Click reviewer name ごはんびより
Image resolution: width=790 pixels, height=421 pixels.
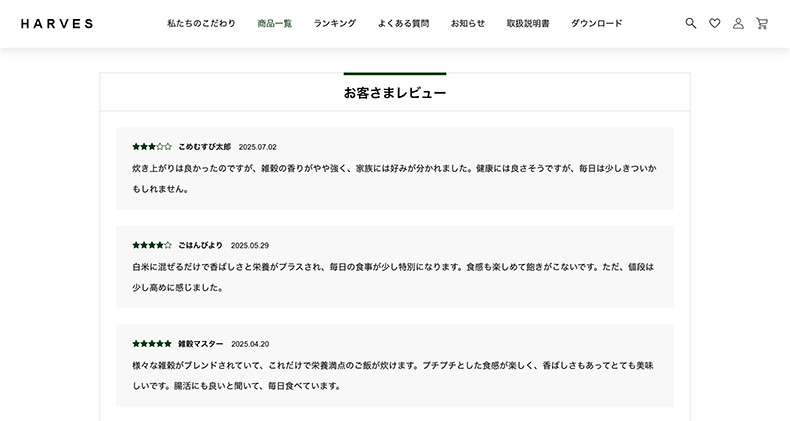(x=201, y=245)
